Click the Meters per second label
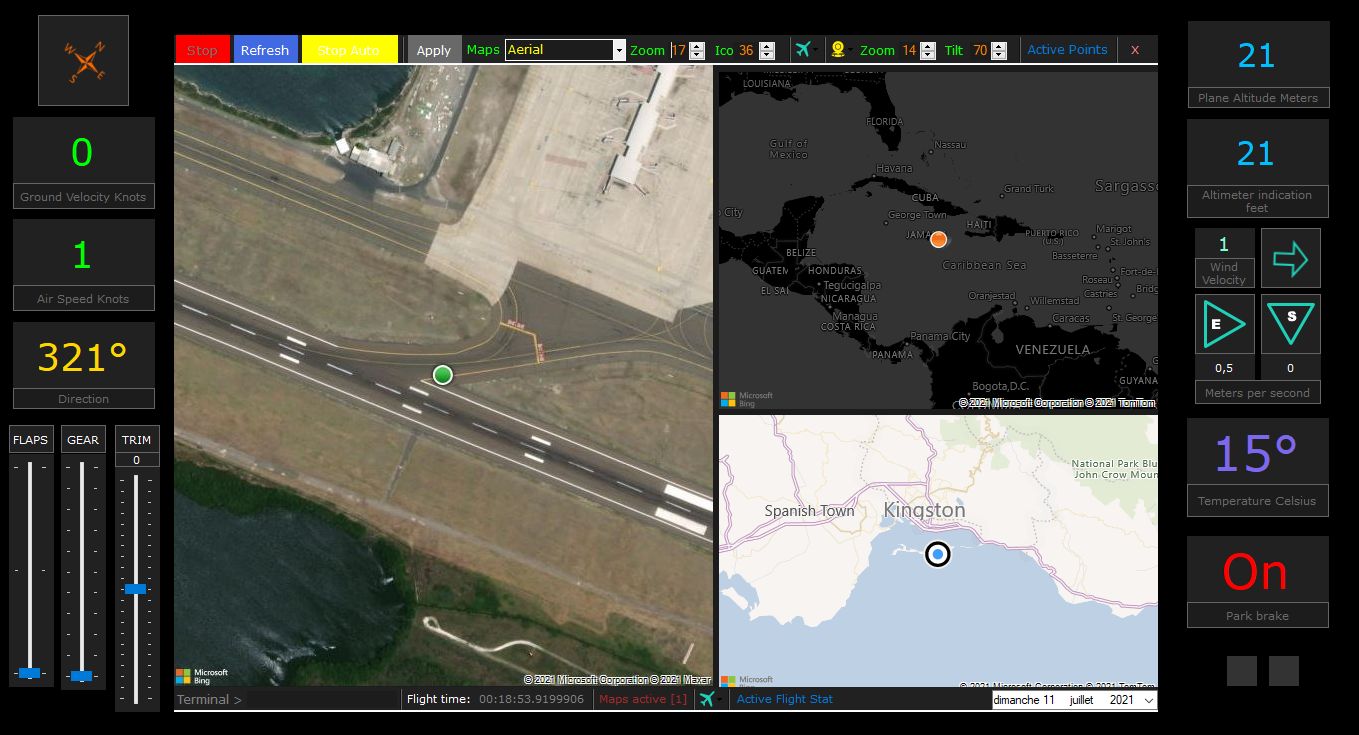Viewport: 1359px width, 735px height. [x=1257, y=393]
